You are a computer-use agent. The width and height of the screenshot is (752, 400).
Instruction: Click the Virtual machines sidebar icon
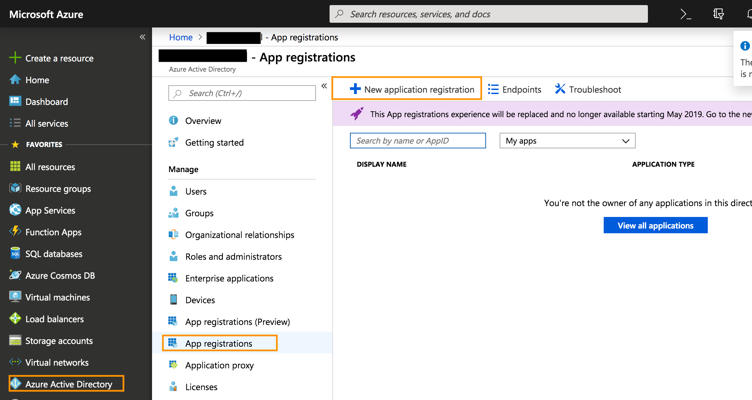15,297
